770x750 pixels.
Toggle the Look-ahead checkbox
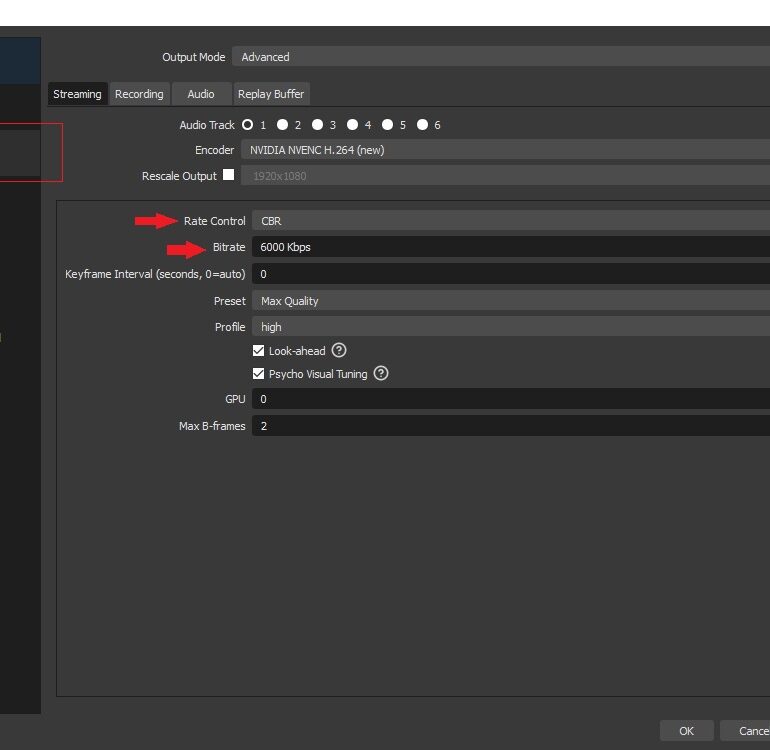tap(258, 351)
